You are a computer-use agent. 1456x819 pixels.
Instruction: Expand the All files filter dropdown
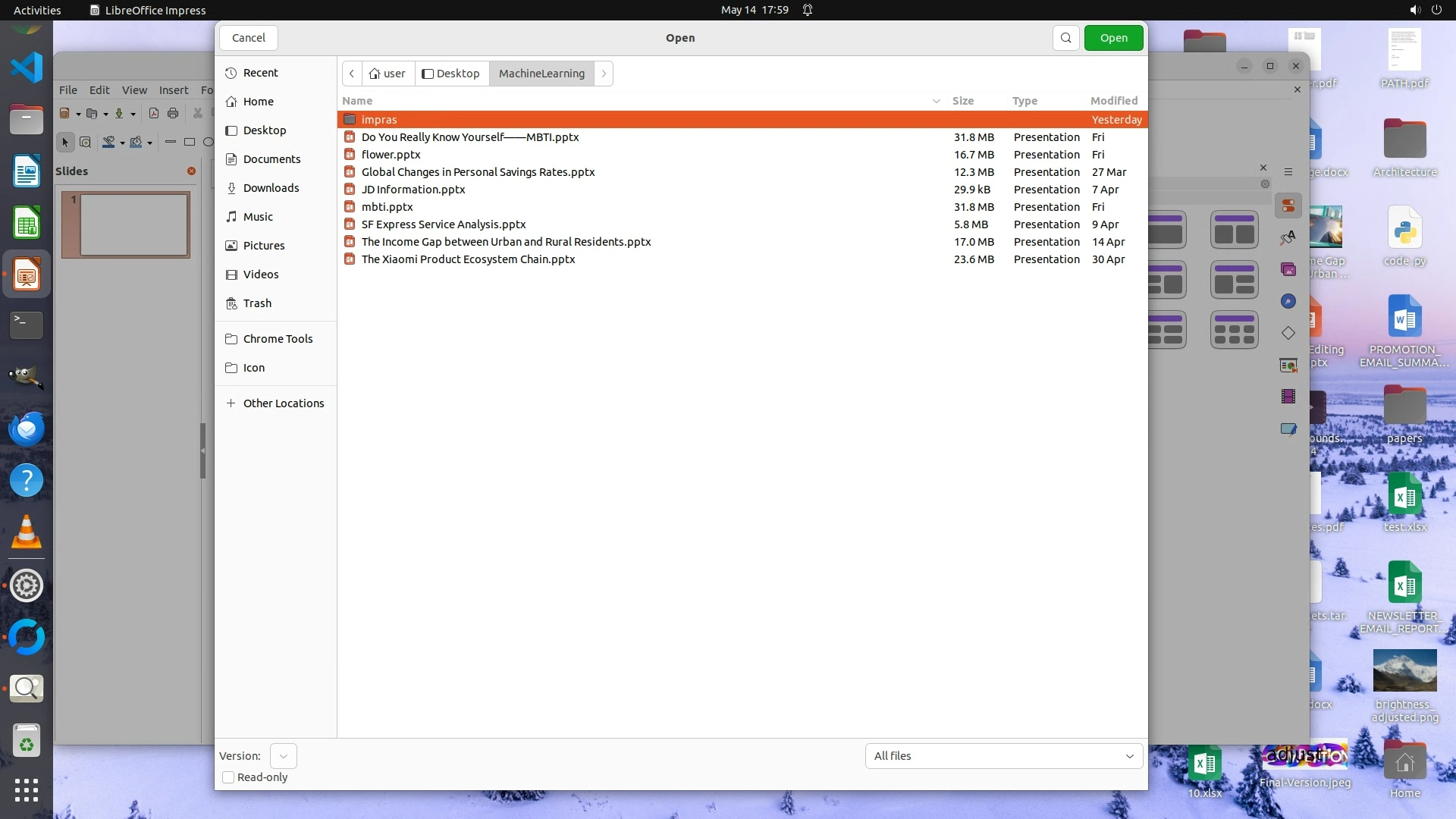coord(1003,756)
